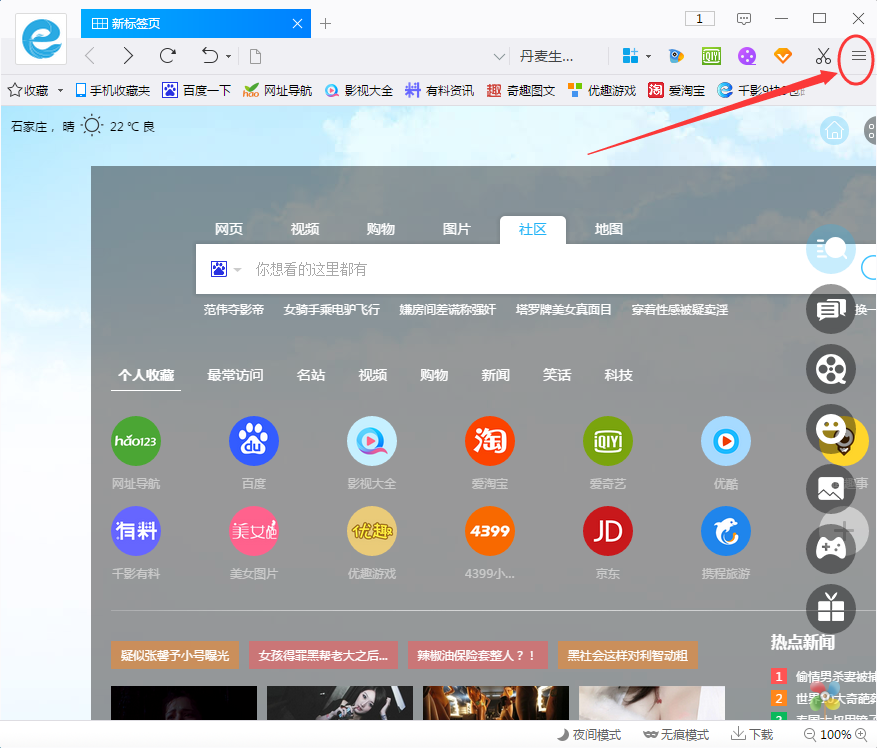Open the browser's main hamburger menu

(857, 57)
